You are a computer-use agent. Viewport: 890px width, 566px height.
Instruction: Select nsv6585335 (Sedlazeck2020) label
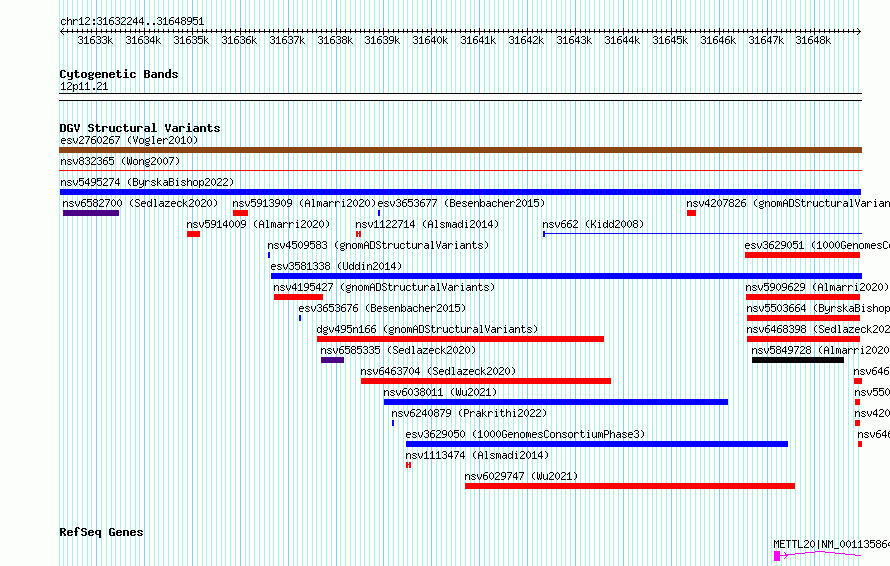(x=398, y=350)
